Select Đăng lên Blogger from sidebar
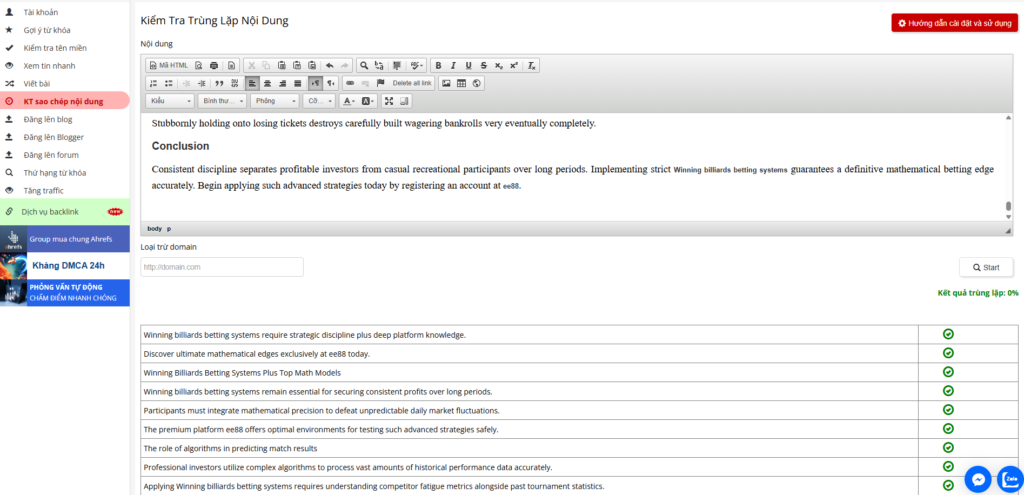 coord(53,136)
